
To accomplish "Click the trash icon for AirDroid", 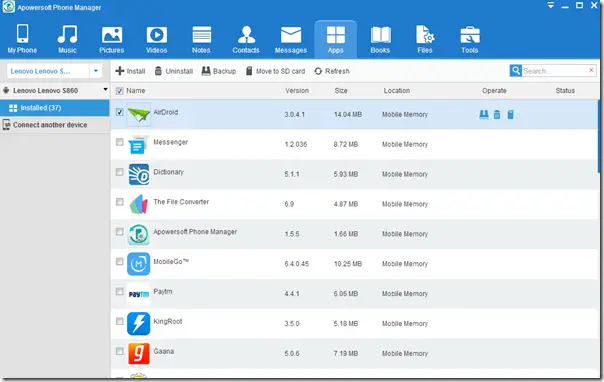I will click(497, 114).
